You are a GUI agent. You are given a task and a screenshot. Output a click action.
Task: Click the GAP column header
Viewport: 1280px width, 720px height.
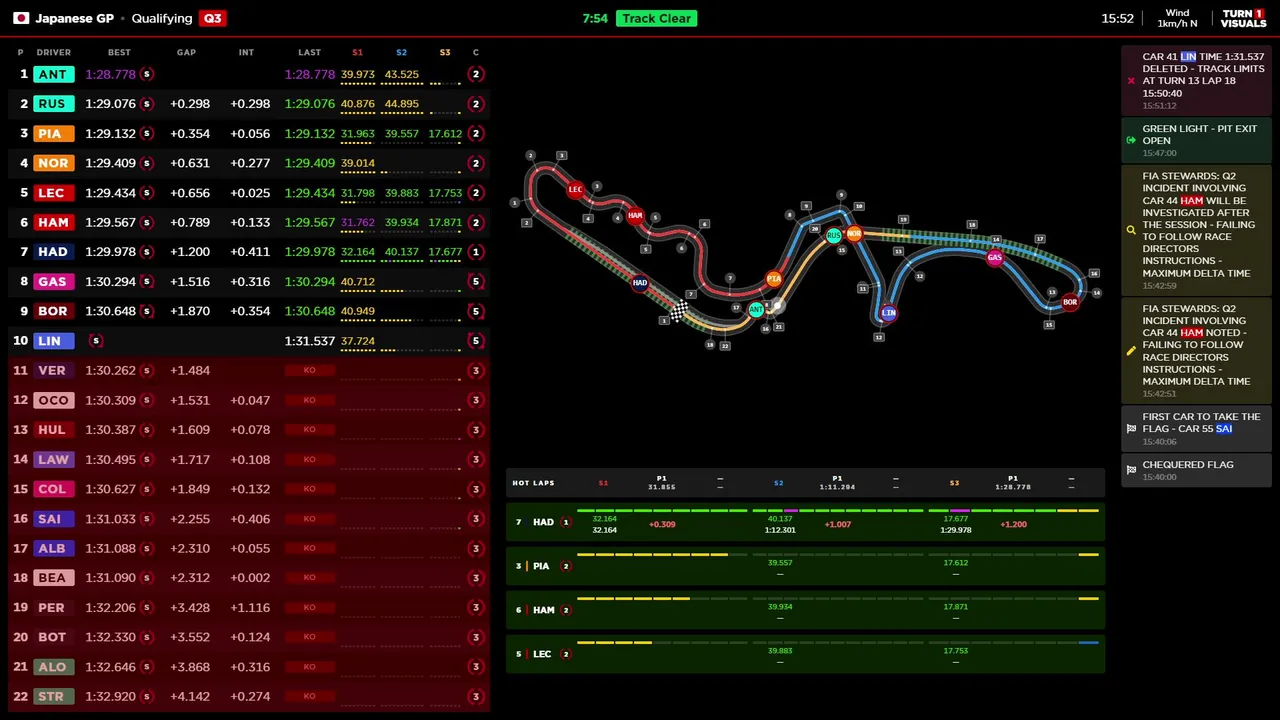[x=186, y=52]
